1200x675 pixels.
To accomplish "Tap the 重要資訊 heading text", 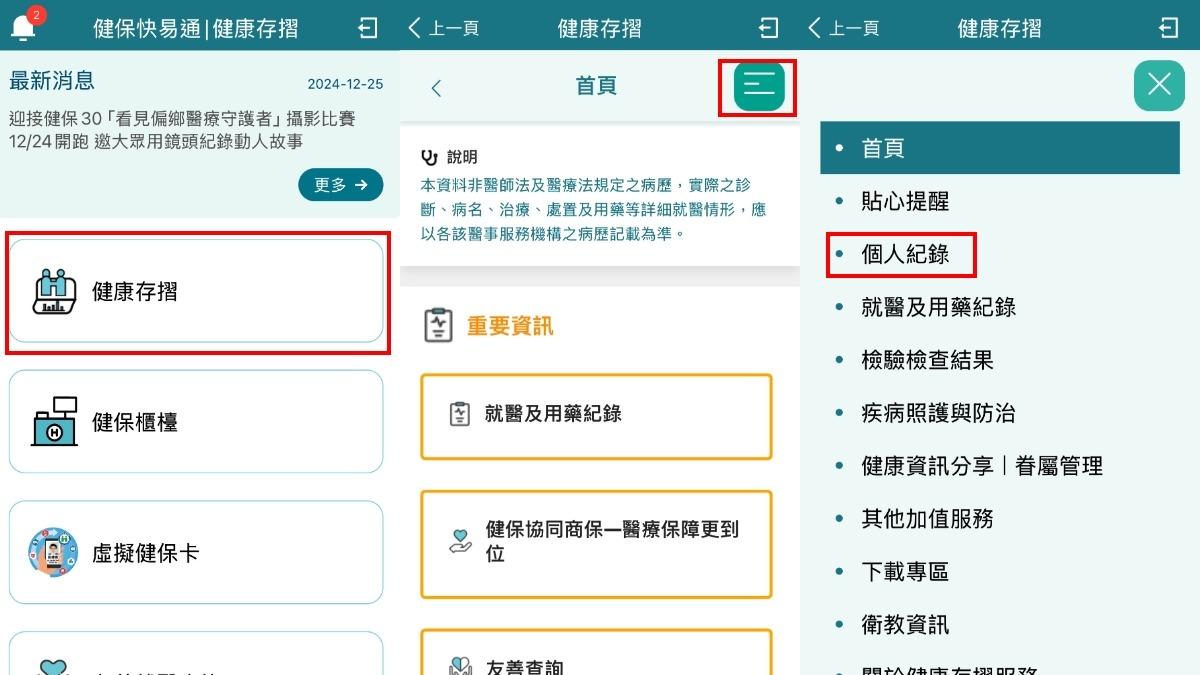I will (x=510, y=326).
